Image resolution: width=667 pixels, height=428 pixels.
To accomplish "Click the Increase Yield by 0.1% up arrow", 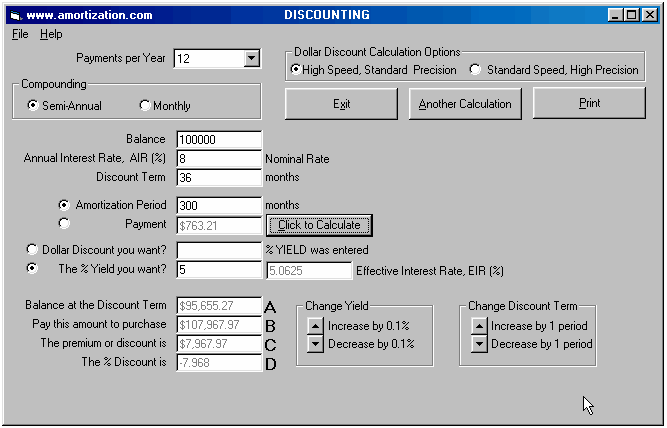I will click(315, 325).
